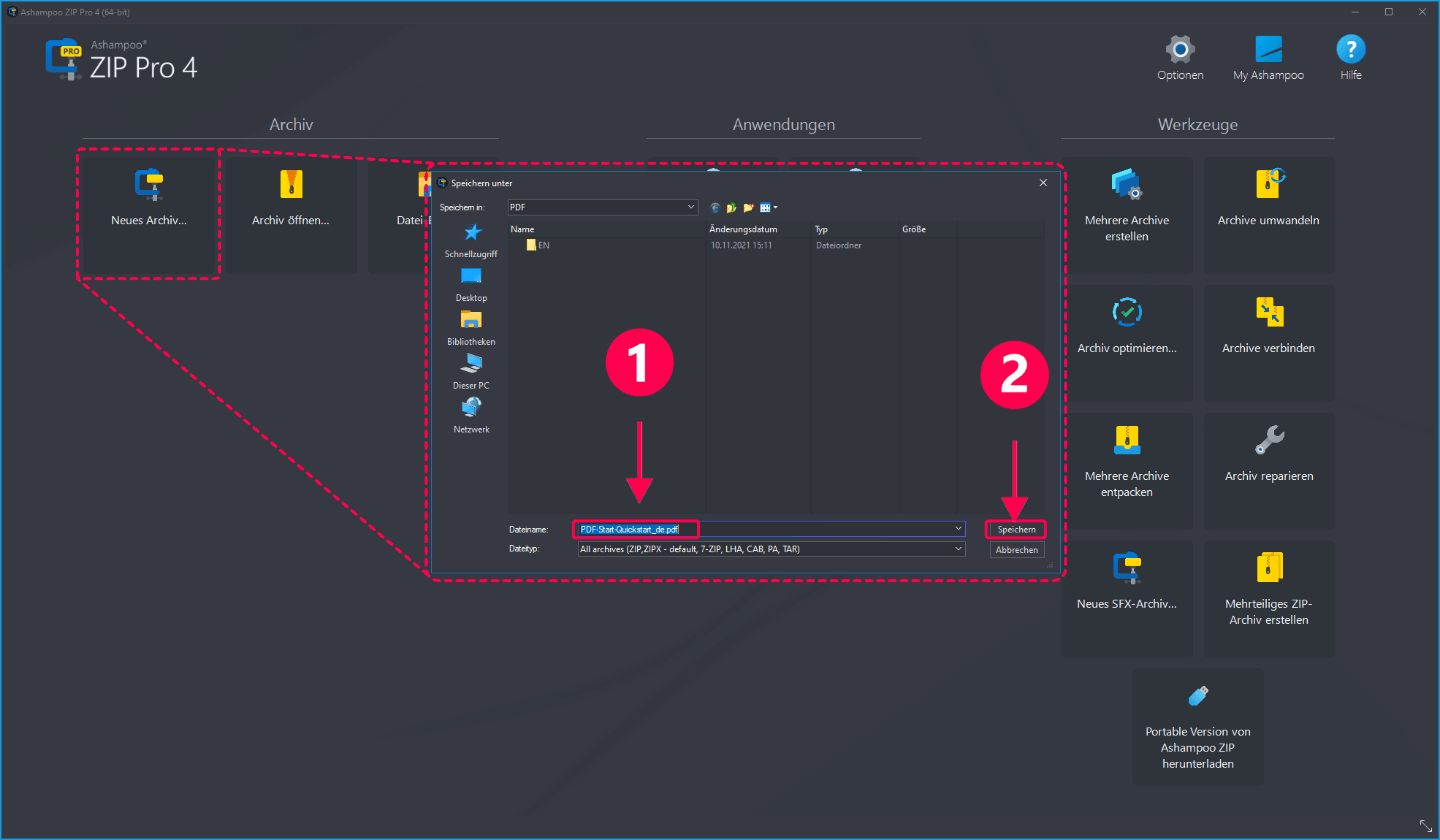The image size is (1440, 840).
Task: Launch Mehrere Archive erstellen tool
Action: (x=1127, y=215)
